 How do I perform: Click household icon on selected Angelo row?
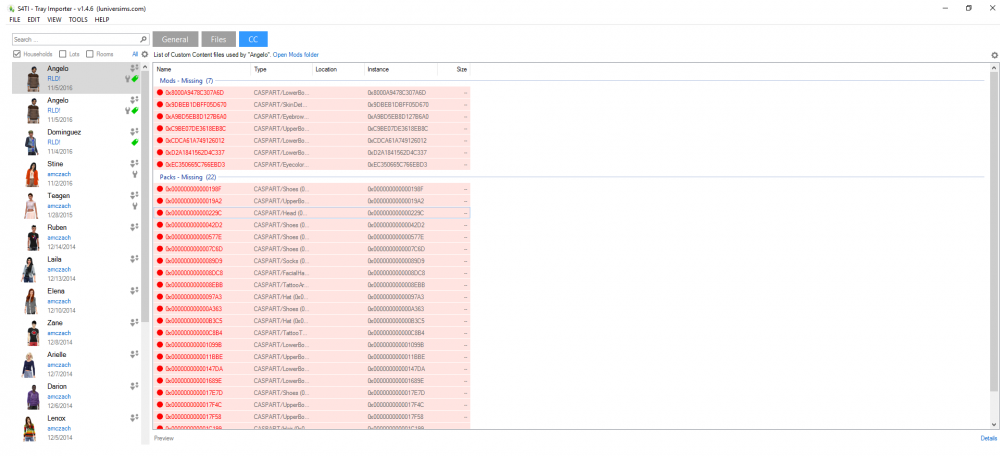click(134, 68)
